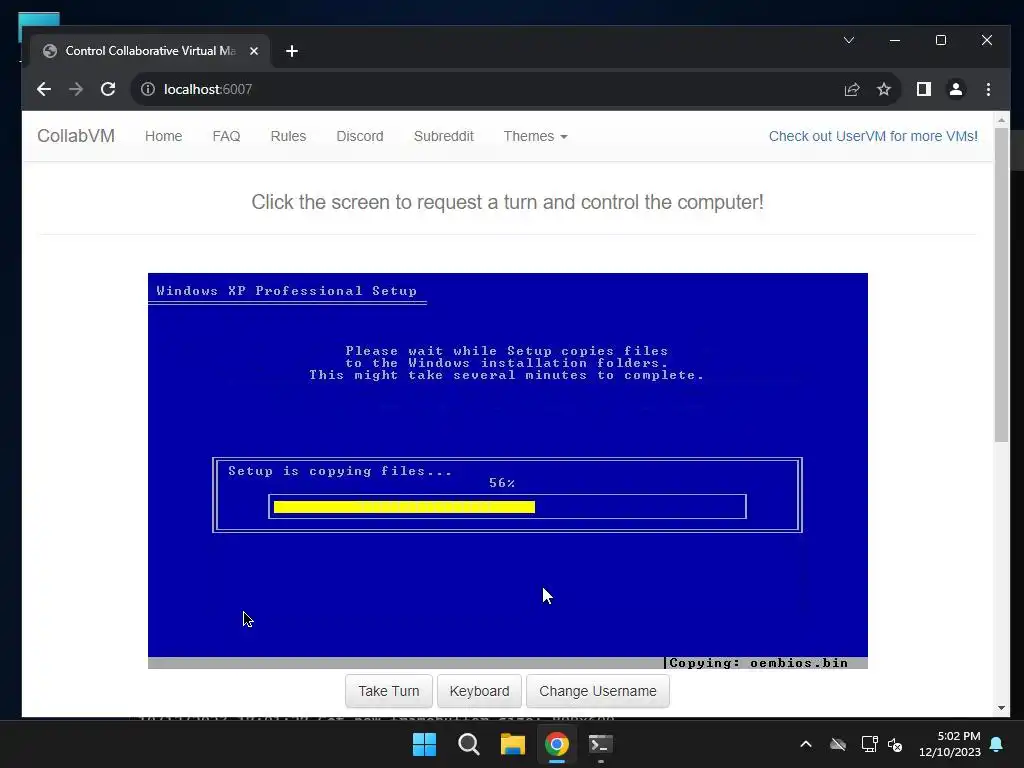Show hidden tray icons chevron
This screenshot has width=1024, height=768.
806,744
